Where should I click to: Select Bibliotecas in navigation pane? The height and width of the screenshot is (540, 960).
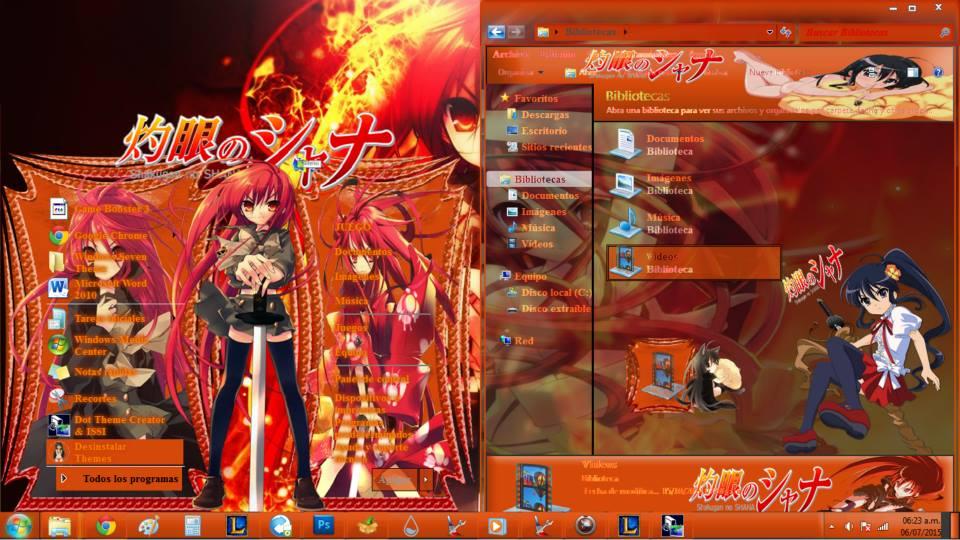[x=539, y=179]
